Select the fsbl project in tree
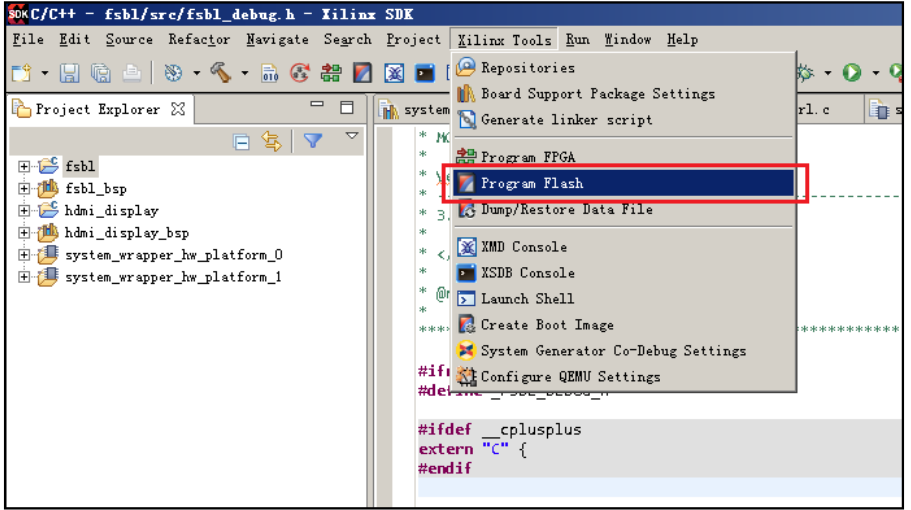 coord(80,167)
